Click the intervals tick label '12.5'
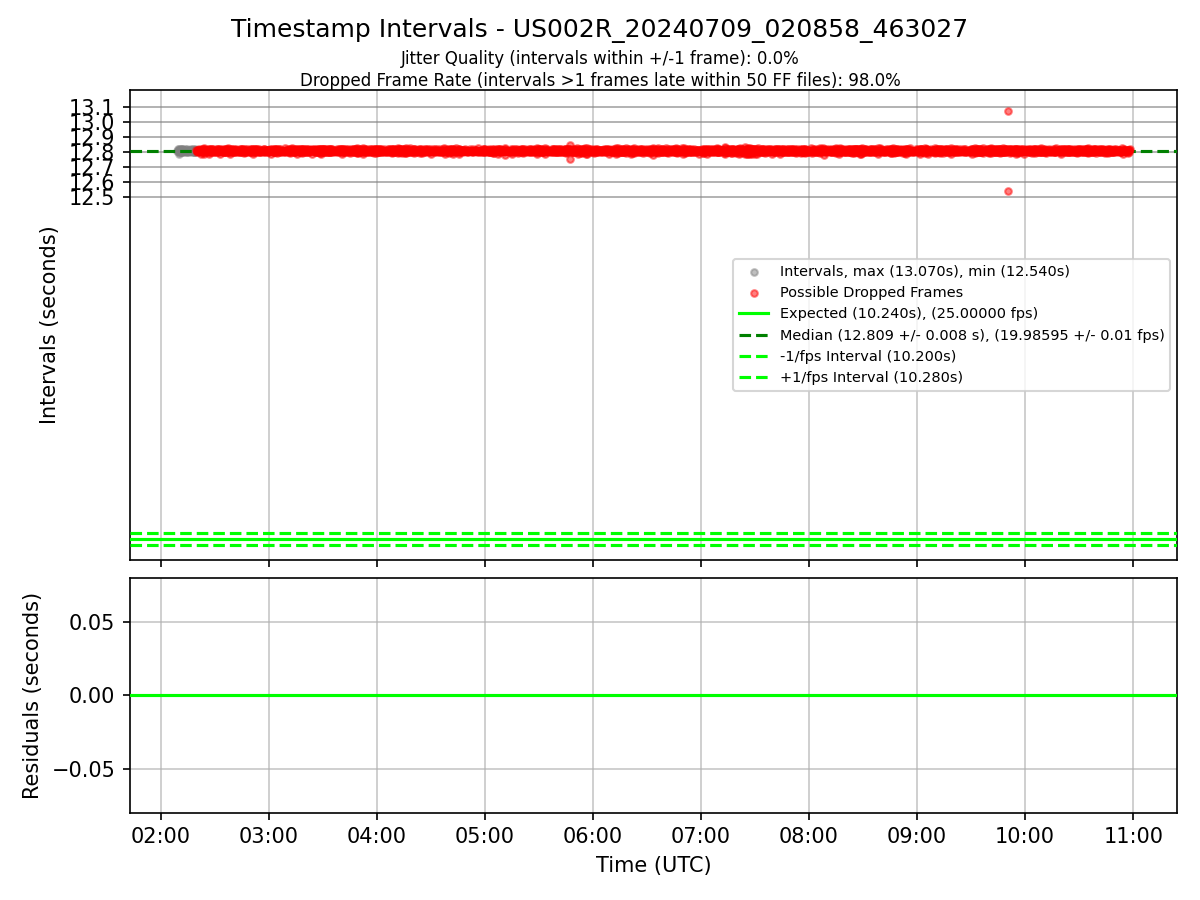The image size is (1200, 900). click(92, 197)
